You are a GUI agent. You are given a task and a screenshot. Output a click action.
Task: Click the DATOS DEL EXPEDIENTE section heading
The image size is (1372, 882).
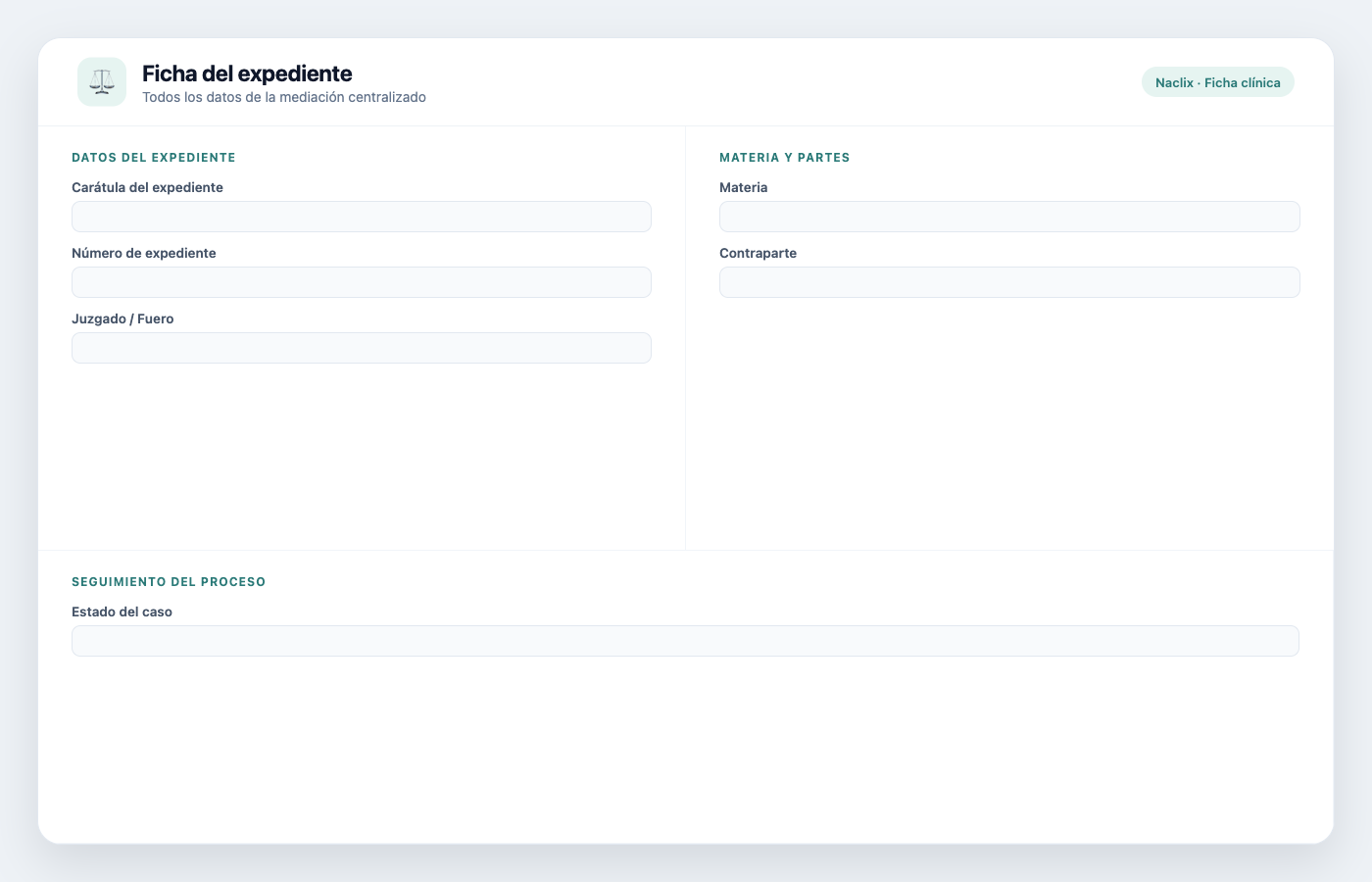pos(154,158)
